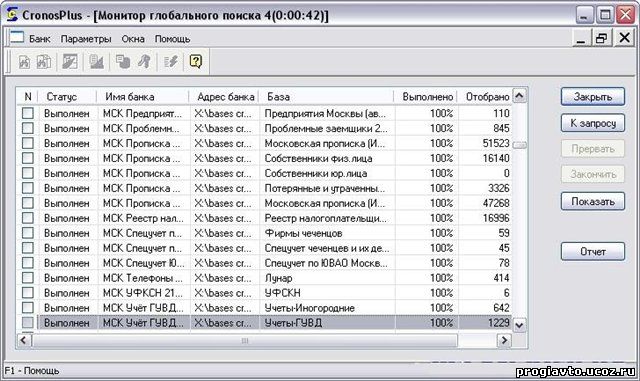
Task: Click the N column header
Action: pos(28,97)
